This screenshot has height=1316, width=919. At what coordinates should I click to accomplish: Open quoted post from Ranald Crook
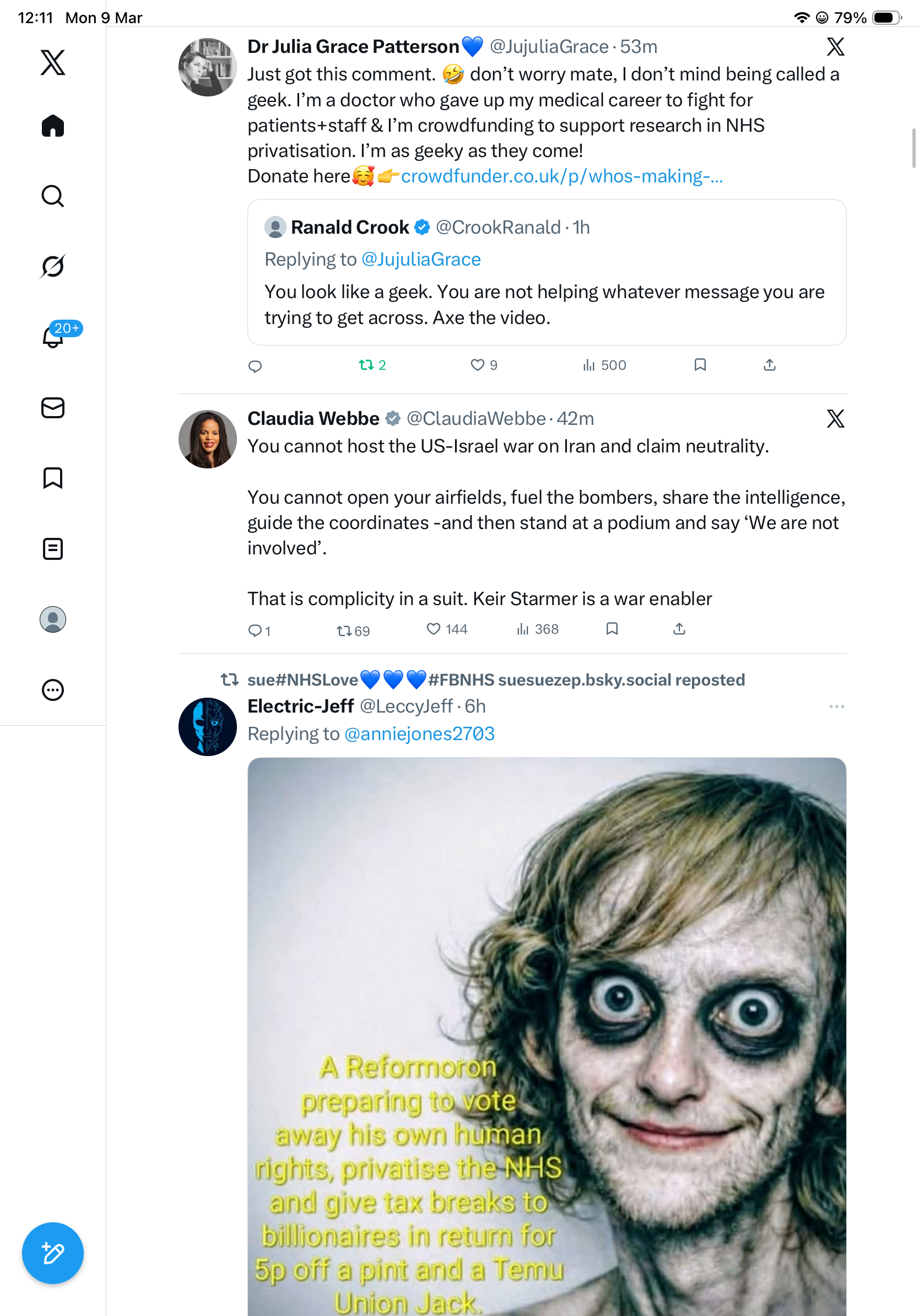pyautogui.click(x=547, y=272)
